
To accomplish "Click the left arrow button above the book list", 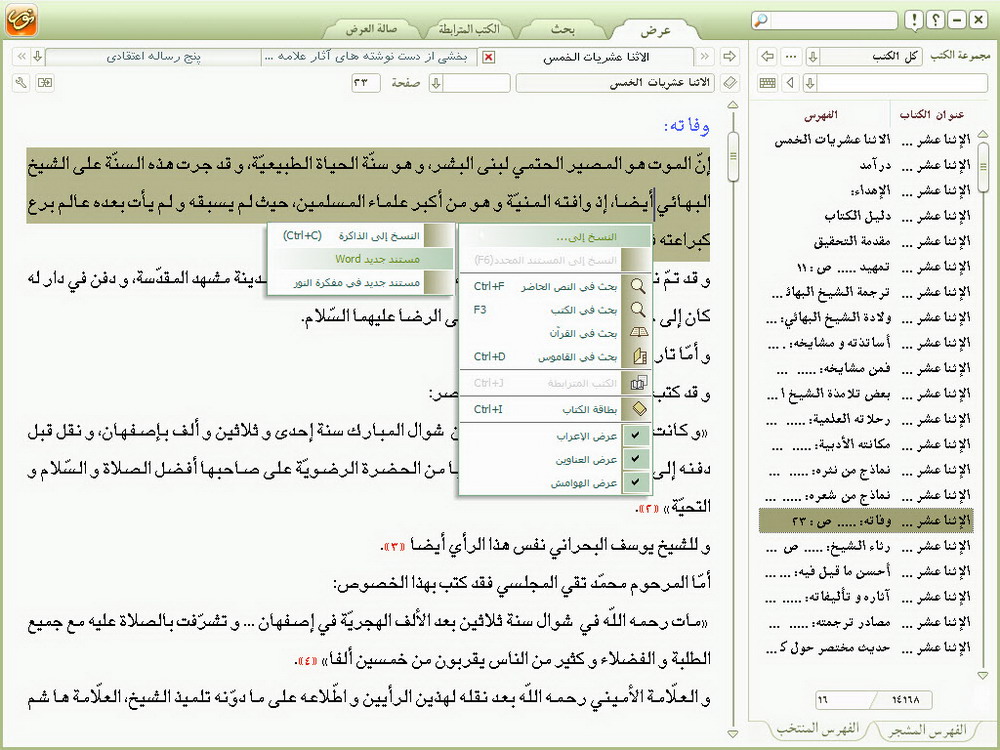I will coord(767,57).
